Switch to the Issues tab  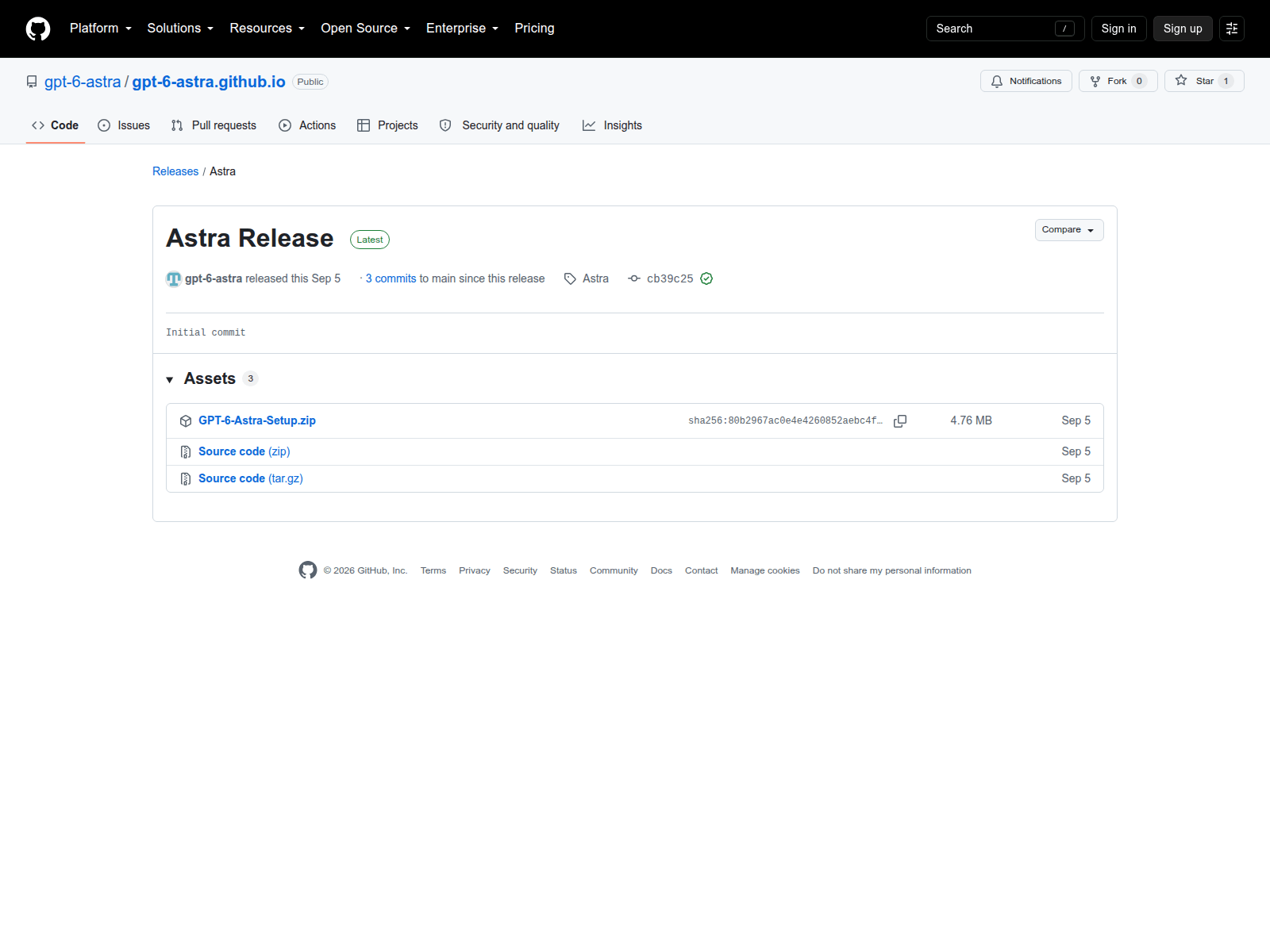124,125
